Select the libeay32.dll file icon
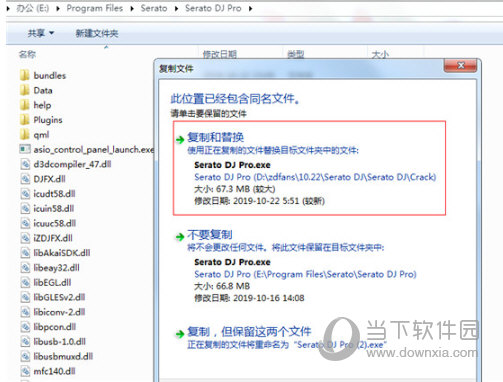Screen dimensions: 503x382 click(x=25, y=268)
